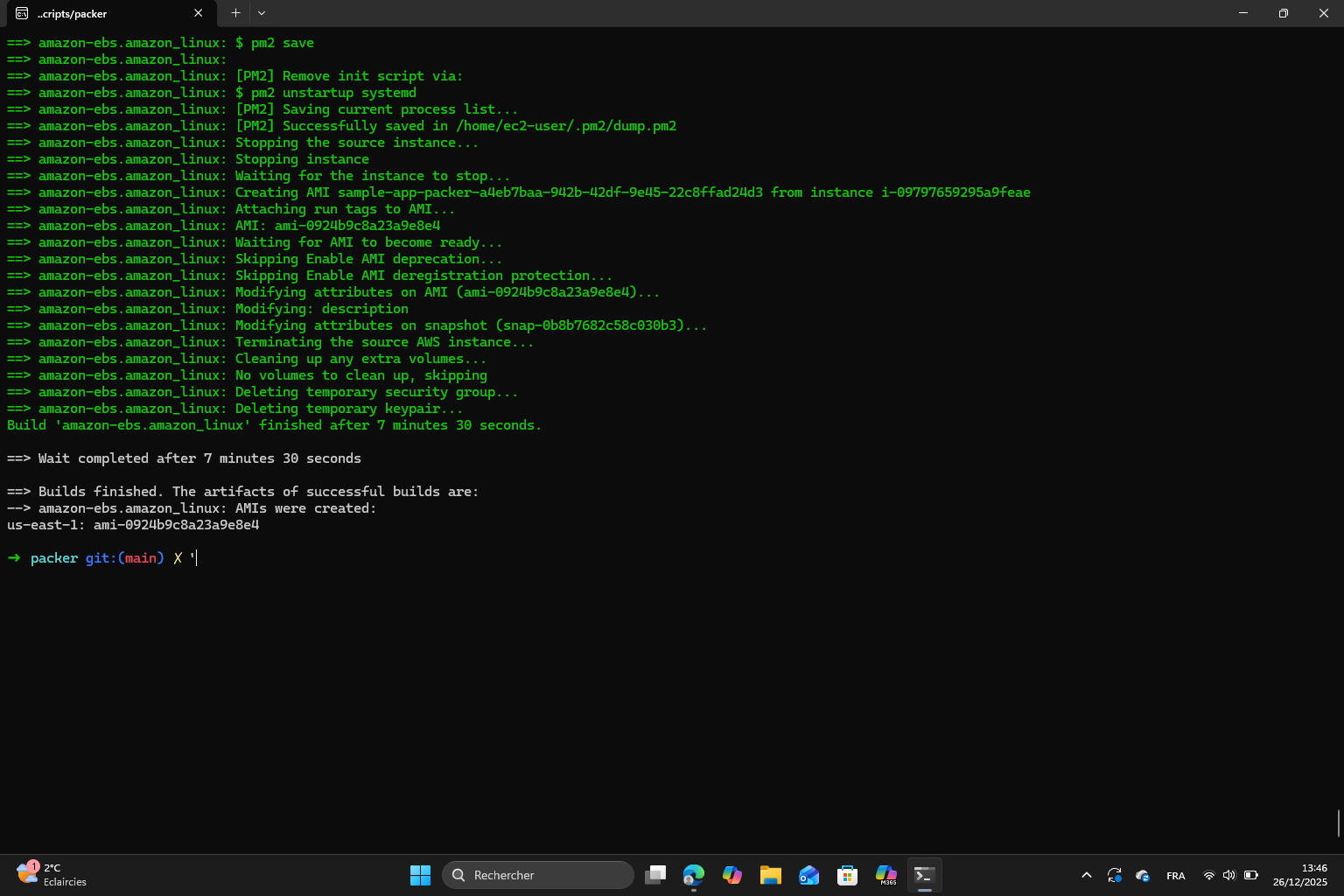1344x896 pixels.
Task: Click the terminal vertical scrollbar thumb
Action: tap(1339, 823)
